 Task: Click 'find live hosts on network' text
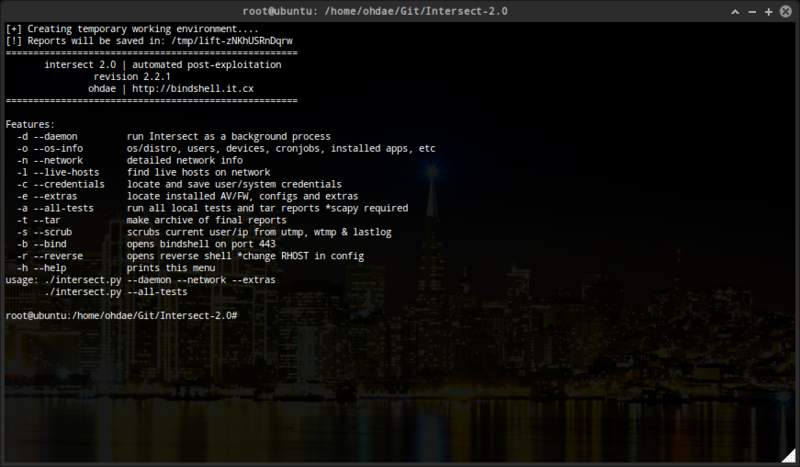tap(198, 173)
